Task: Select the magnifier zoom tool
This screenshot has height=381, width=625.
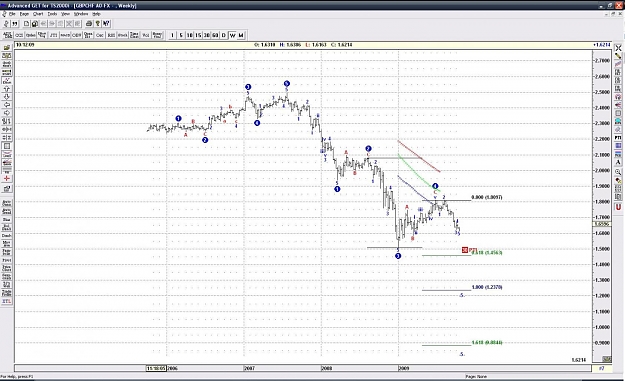Action: pyautogui.click(x=618, y=172)
